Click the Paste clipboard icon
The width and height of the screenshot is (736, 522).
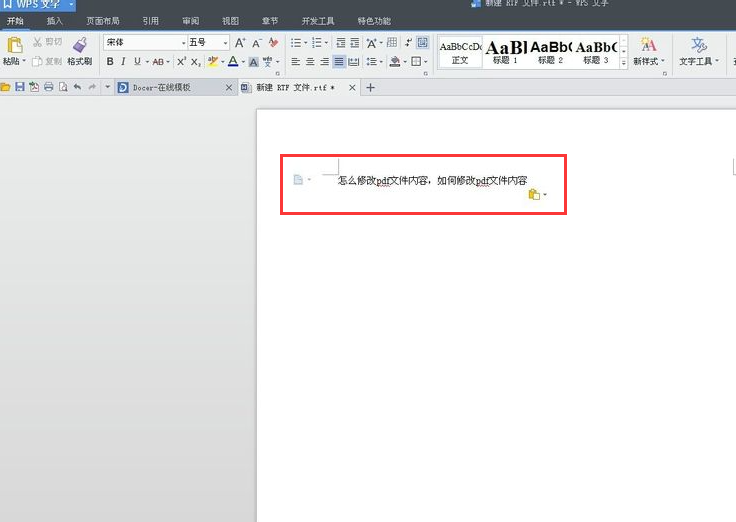[14, 45]
